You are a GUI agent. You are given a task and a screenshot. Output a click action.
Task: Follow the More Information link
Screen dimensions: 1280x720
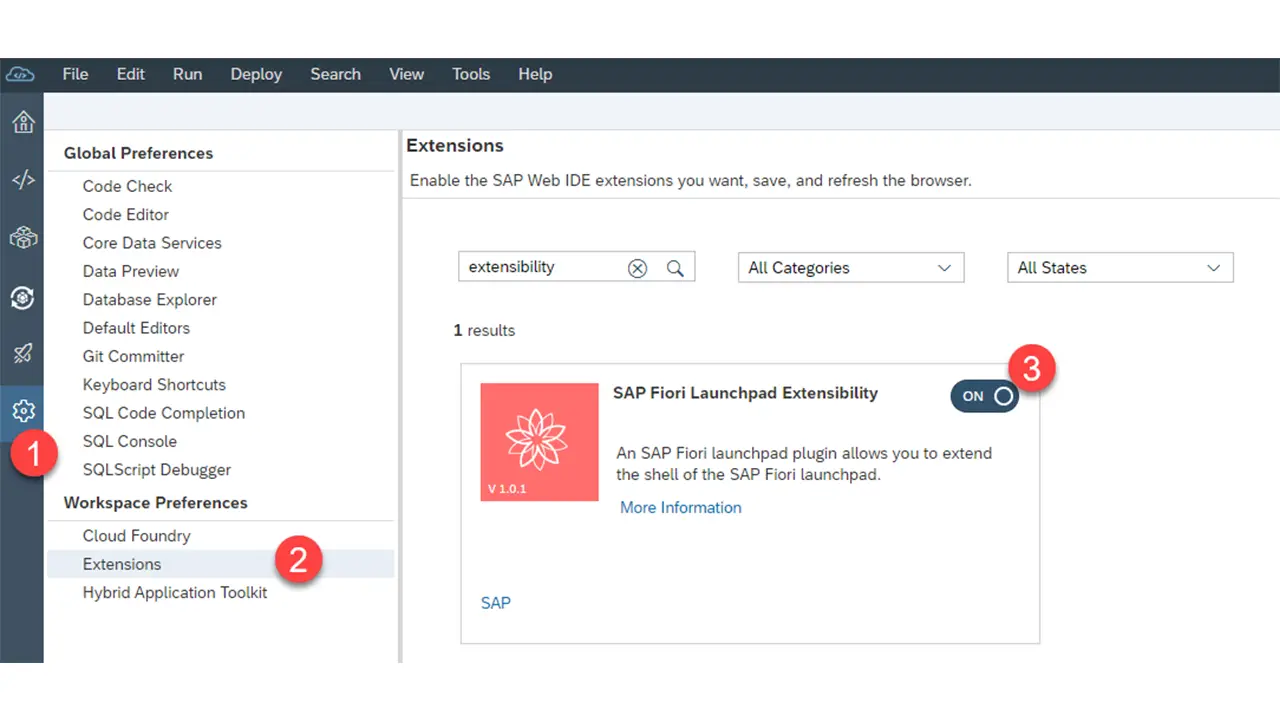click(x=681, y=508)
